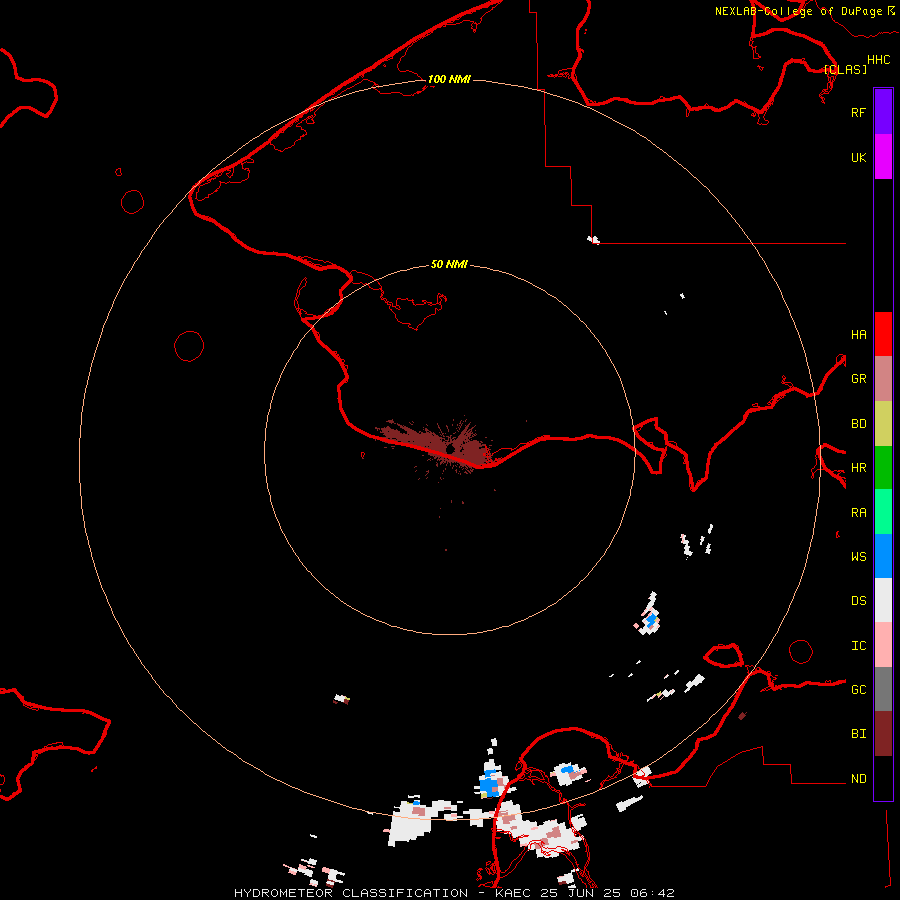Screen dimensions: 900x900
Task: Click the WS legend label
Action: 858,556
